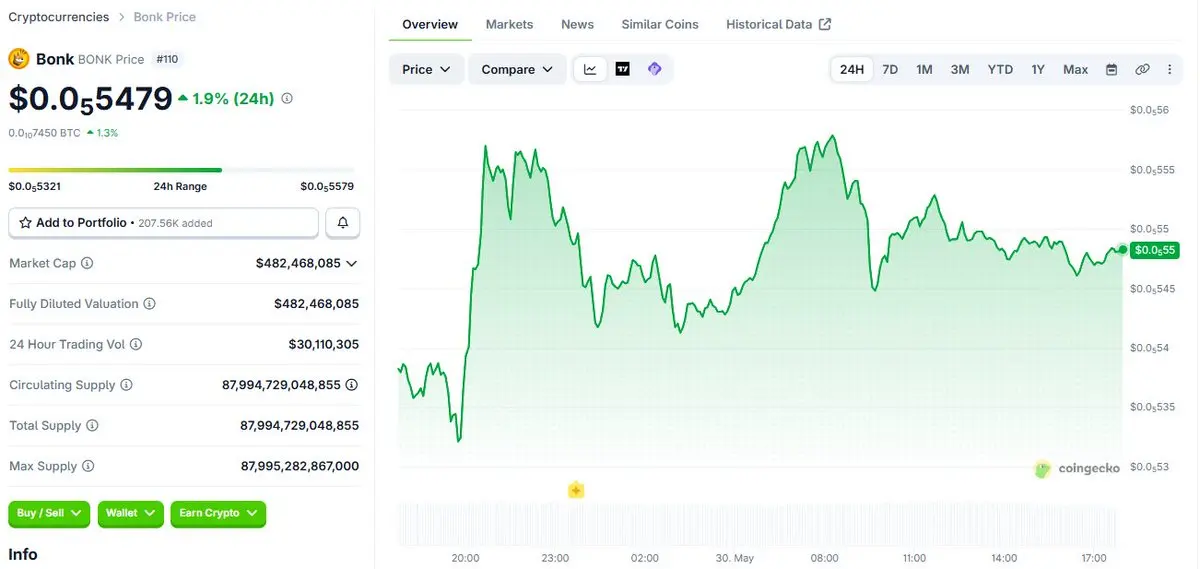Click the yellow event marker on chart

click(576, 490)
